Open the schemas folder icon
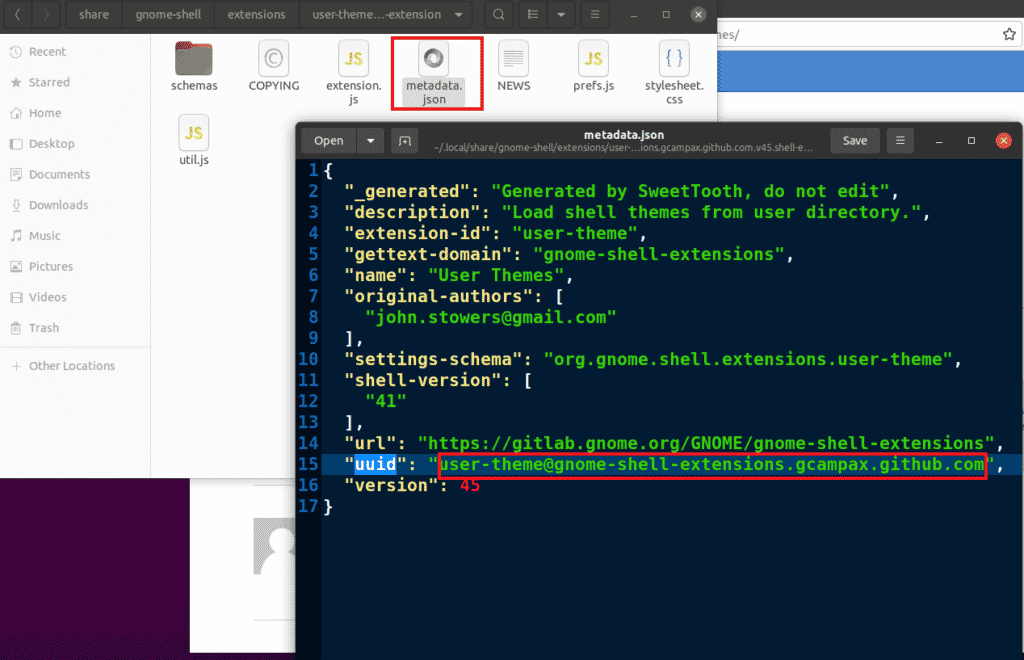 click(193, 60)
